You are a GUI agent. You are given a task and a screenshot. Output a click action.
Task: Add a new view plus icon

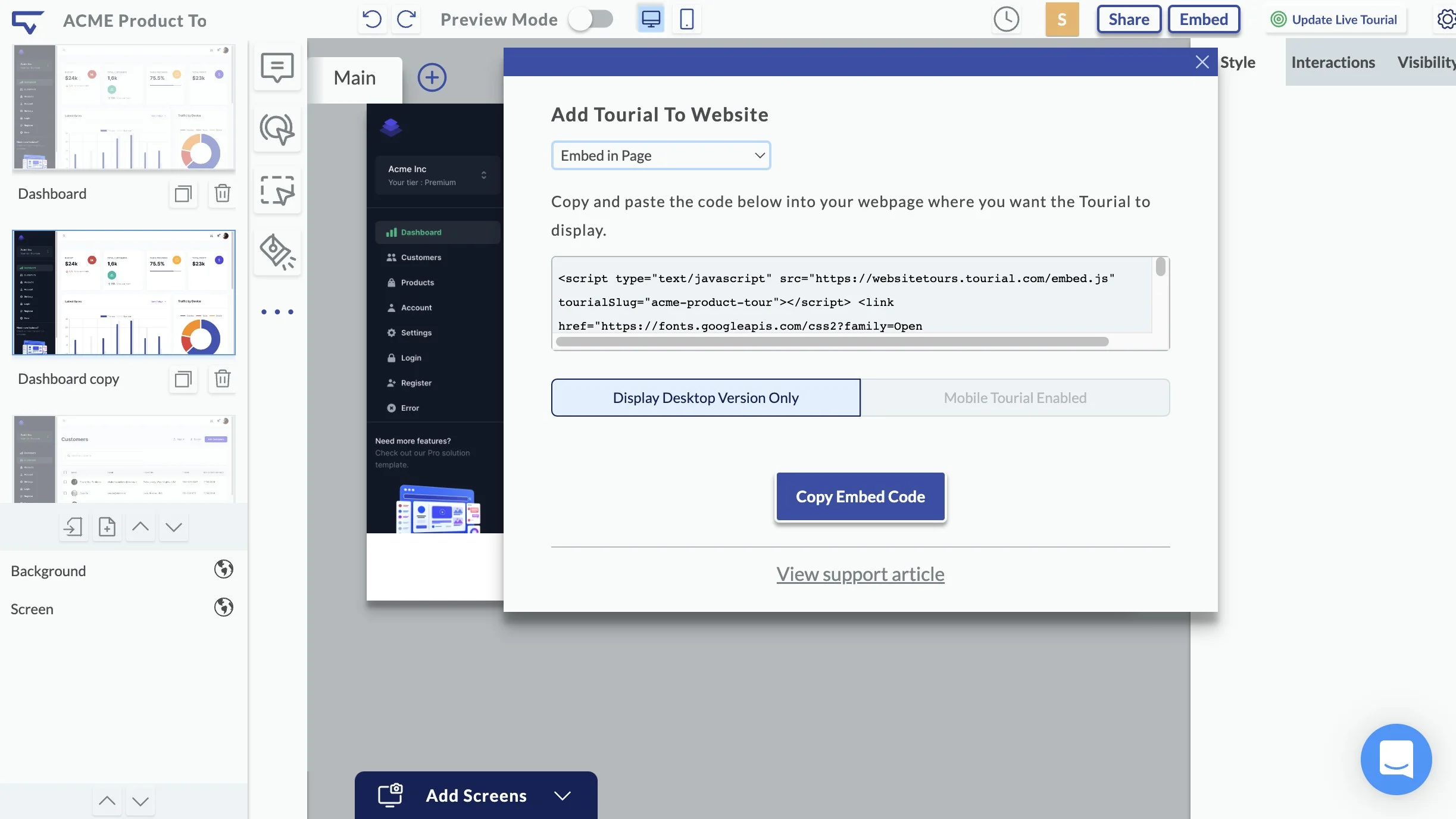click(432, 77)
